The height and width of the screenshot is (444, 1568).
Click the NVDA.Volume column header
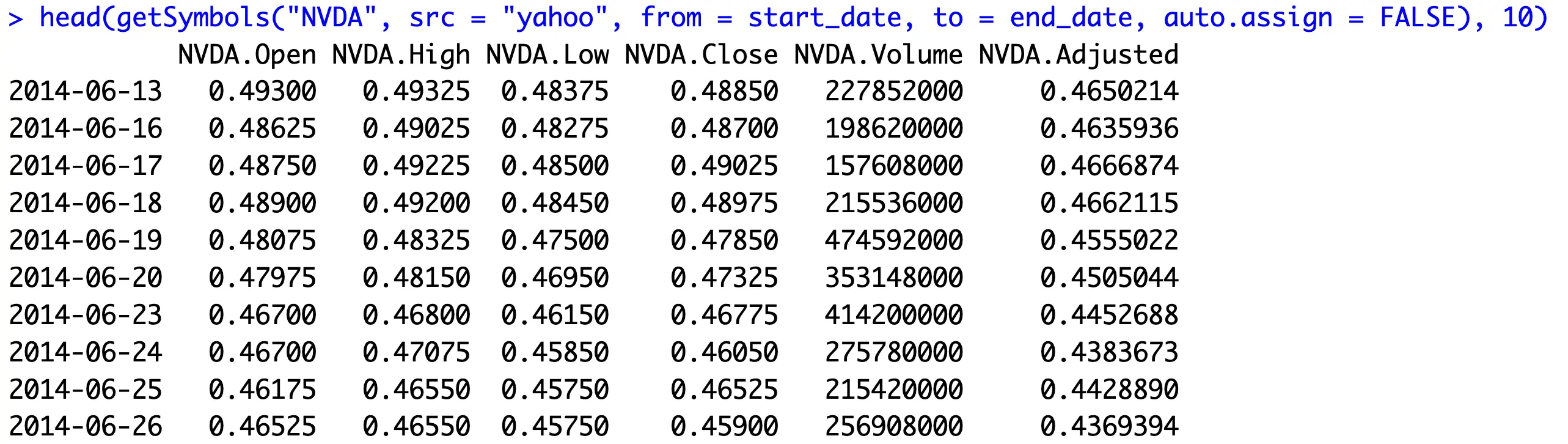tap(879, 55)
